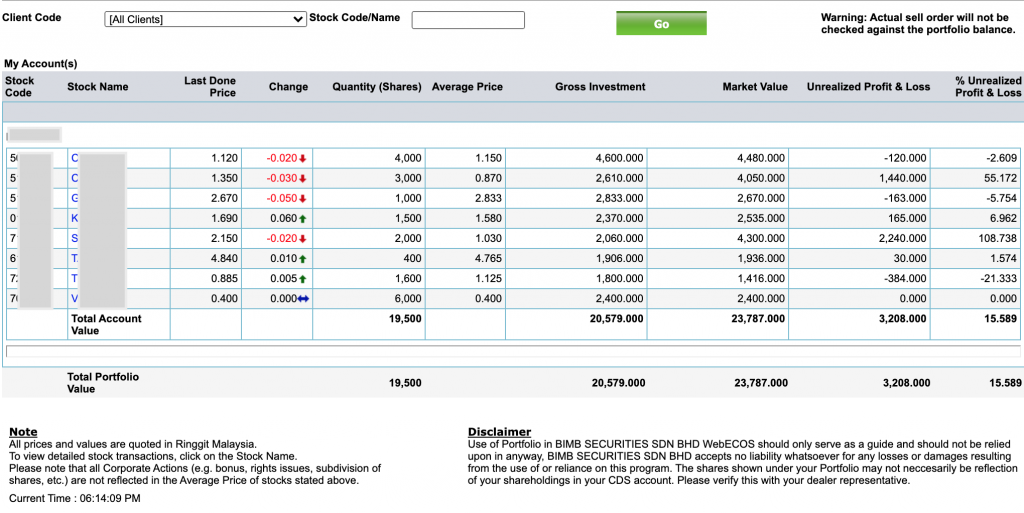Select gross investment 2,610.000

620,178
